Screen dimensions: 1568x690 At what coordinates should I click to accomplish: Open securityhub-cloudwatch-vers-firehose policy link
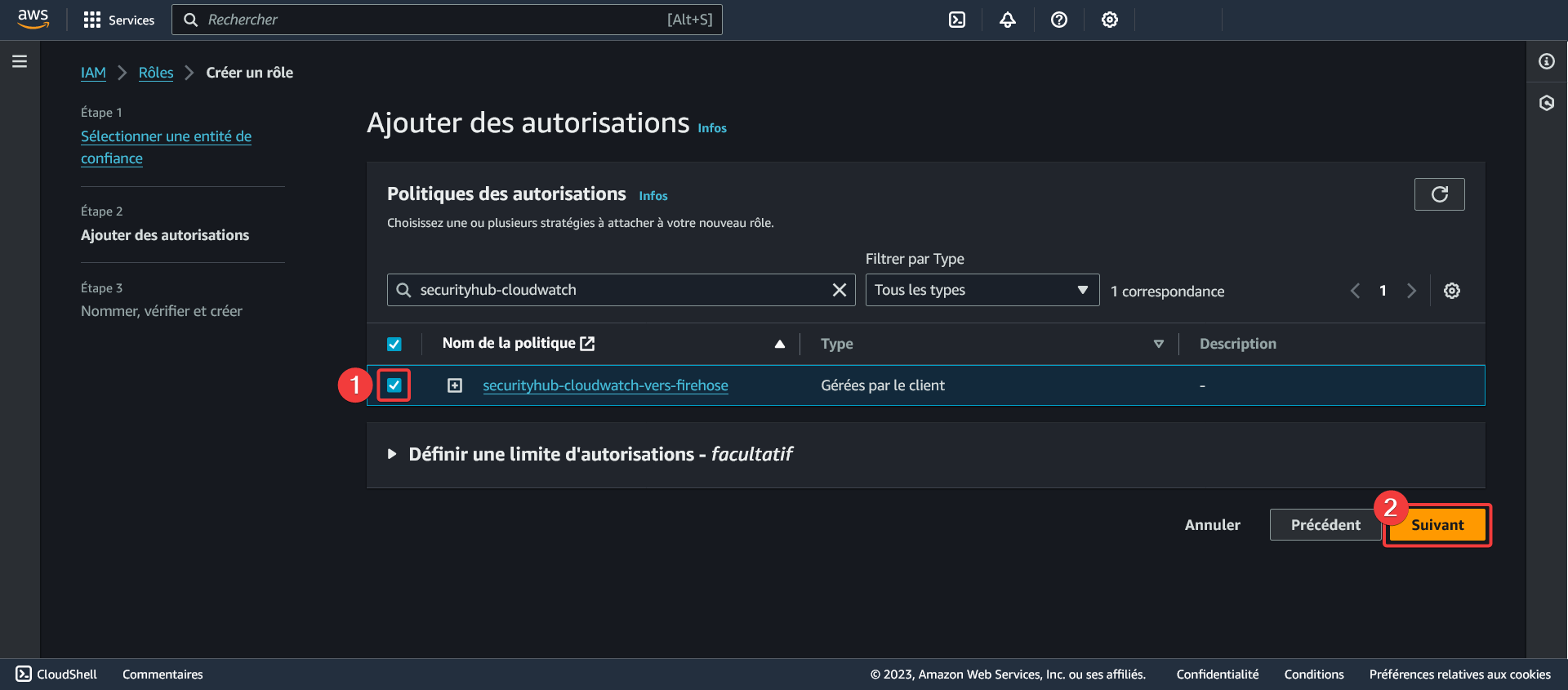605,385
